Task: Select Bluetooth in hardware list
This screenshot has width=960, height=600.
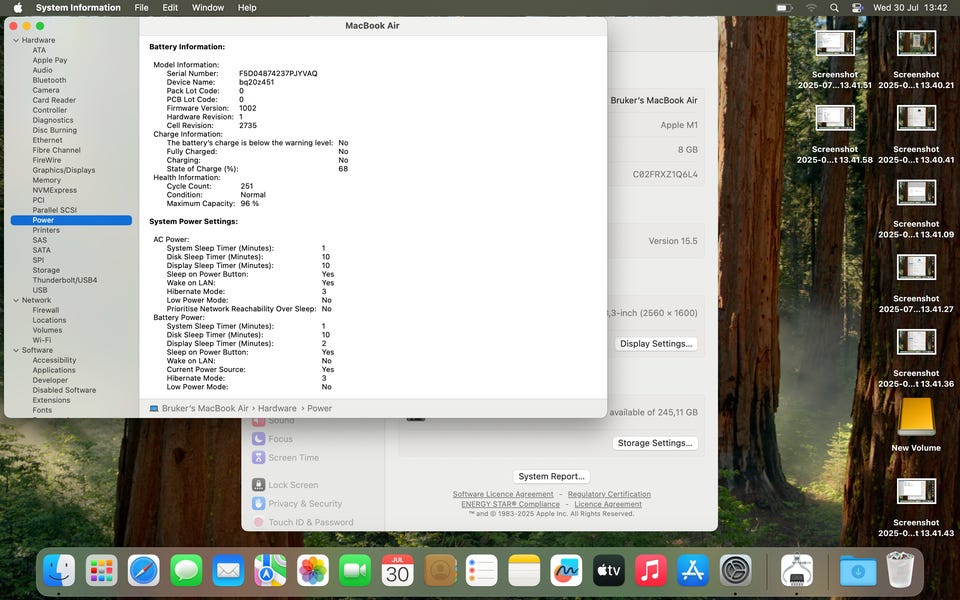Action: pyautogui.click(x=49, y=80)
